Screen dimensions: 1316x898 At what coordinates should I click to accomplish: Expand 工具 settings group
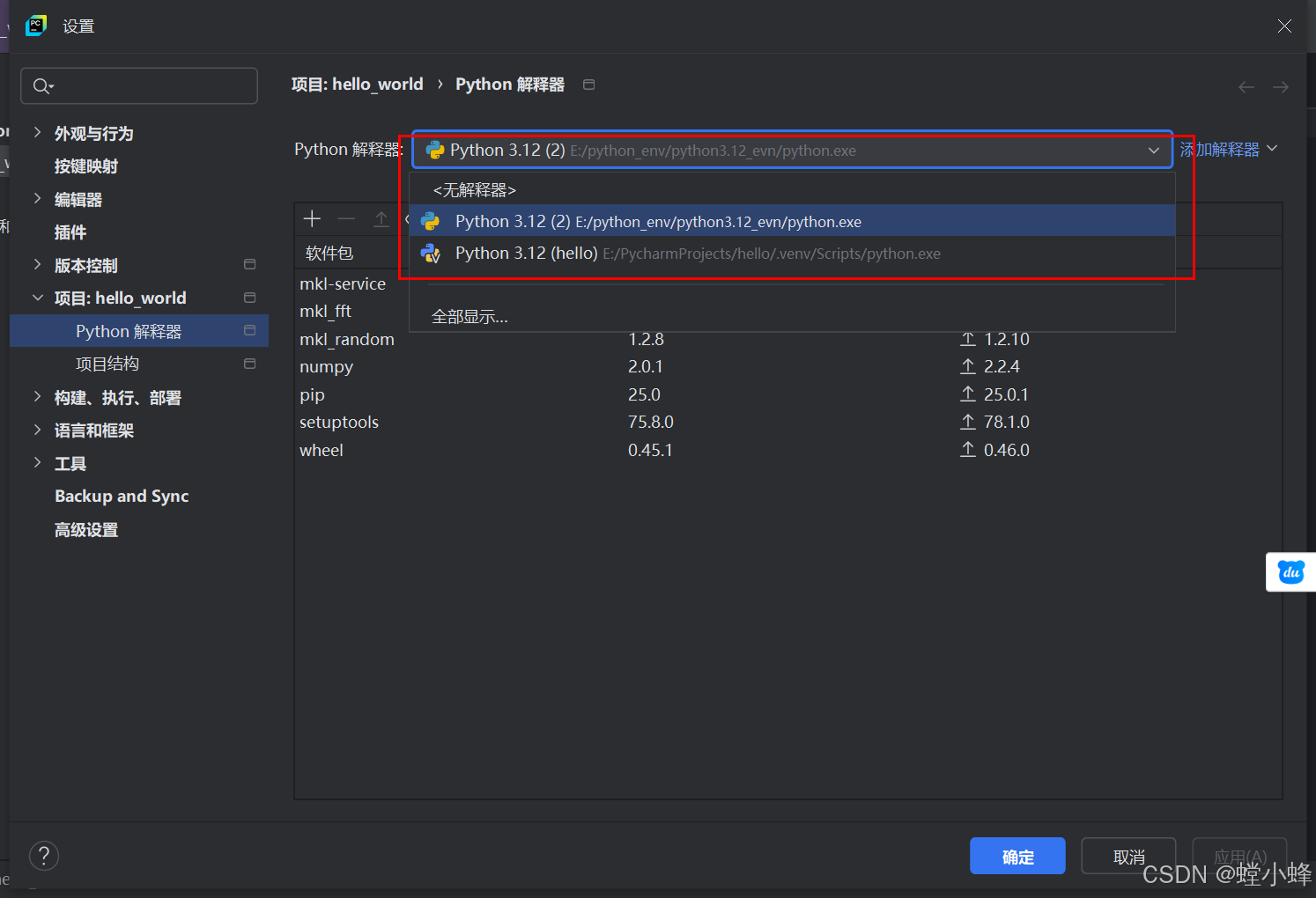point(37,463)
